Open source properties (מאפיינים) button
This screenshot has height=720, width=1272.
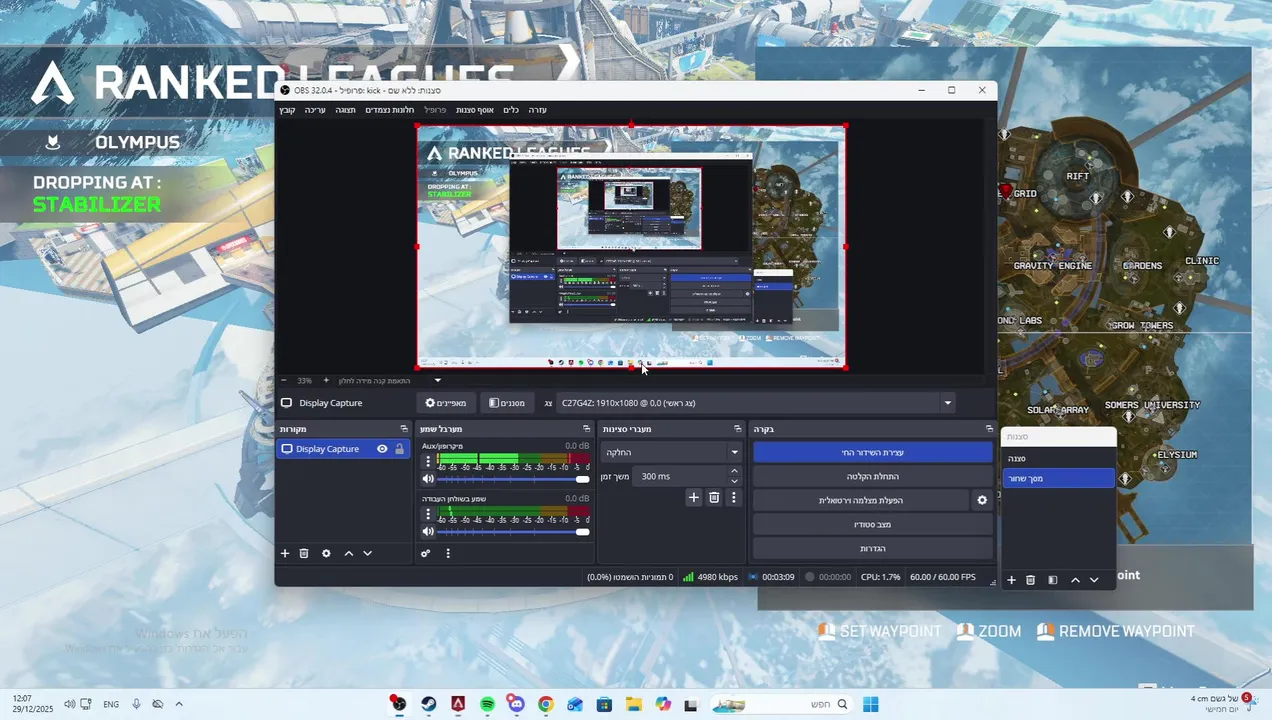(x=446, y=403)
